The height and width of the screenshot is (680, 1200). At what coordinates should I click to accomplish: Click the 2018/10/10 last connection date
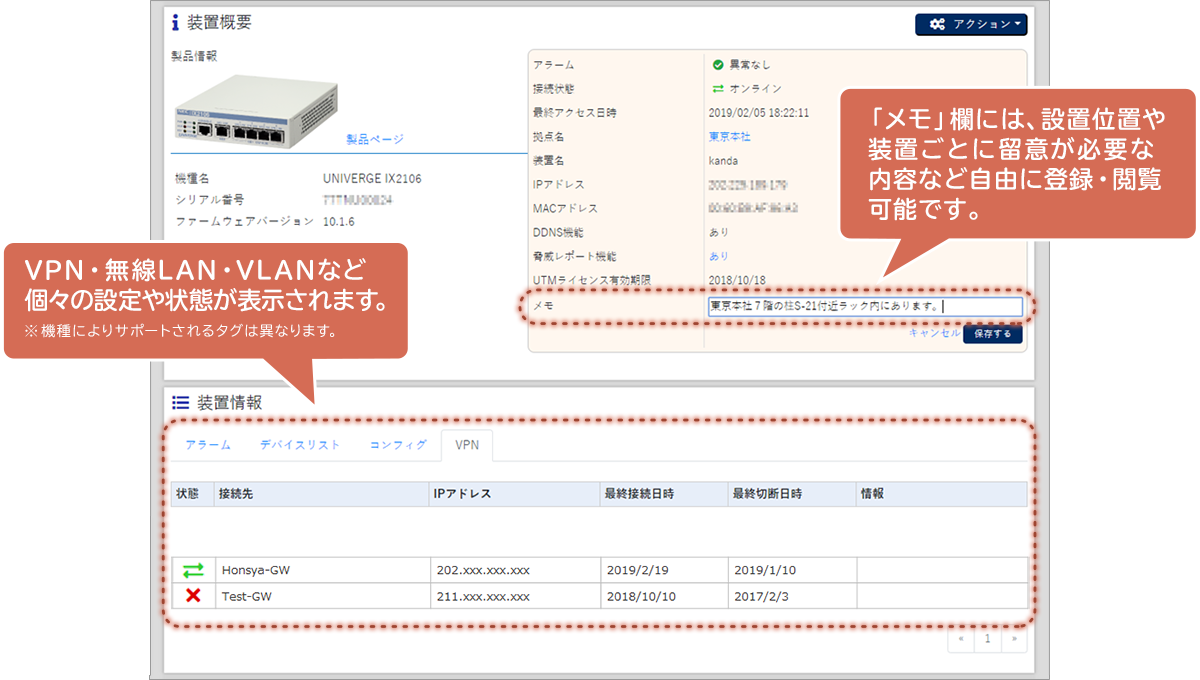click(641, 596)
